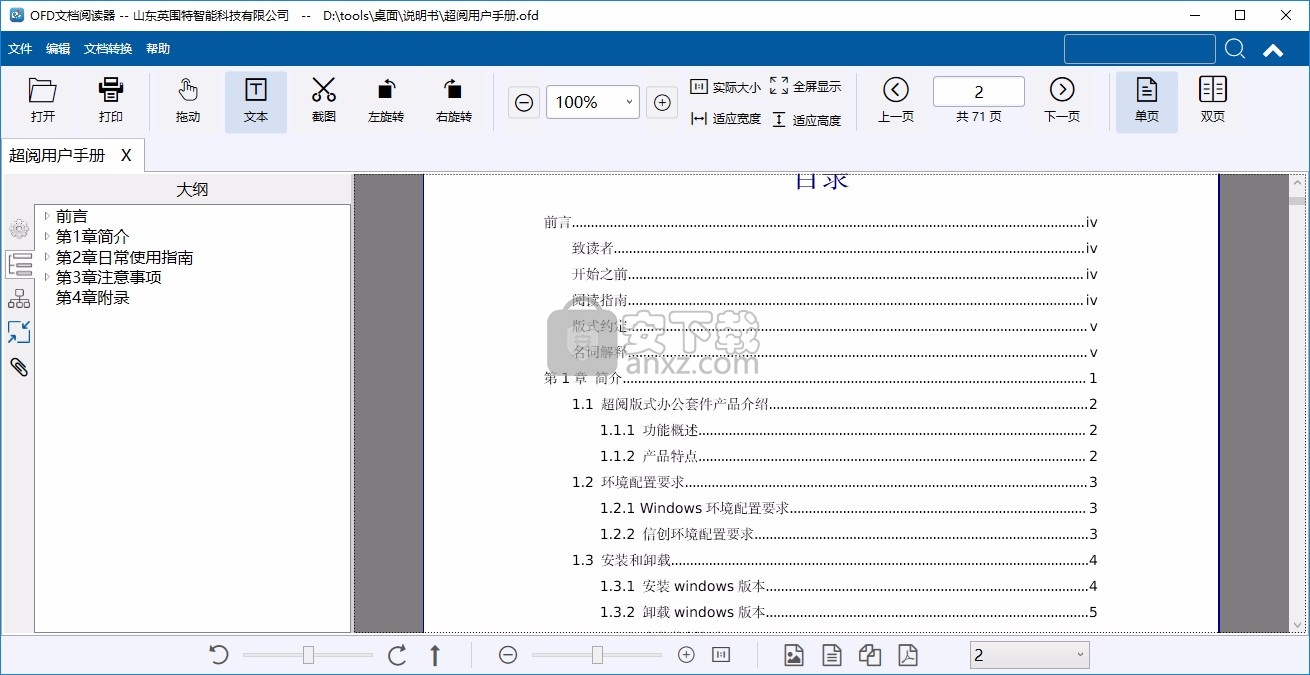1310x675 pixels.
Task: Expand the 第3章注意事项 outline node
Action: (47, 277)
